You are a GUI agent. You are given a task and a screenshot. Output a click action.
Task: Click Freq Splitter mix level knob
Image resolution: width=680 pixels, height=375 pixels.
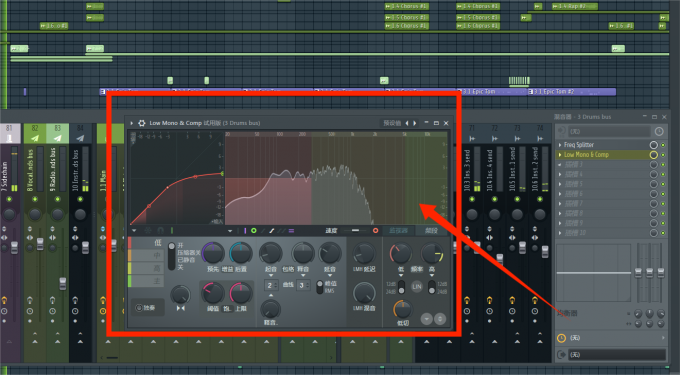coord(654,145)
